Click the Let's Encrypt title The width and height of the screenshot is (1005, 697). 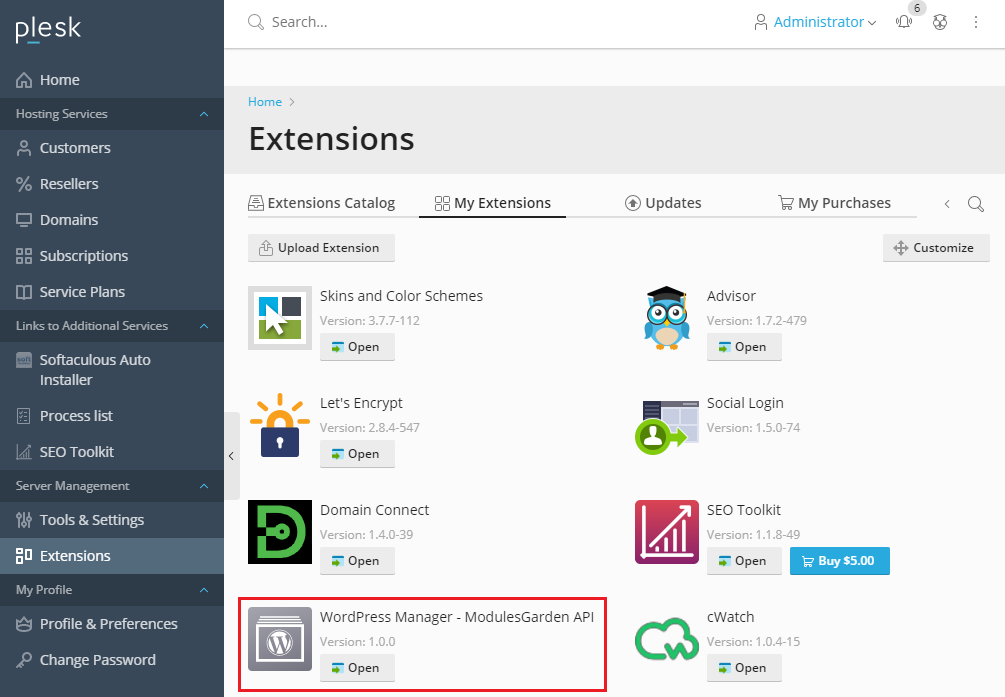coord(361,403)
